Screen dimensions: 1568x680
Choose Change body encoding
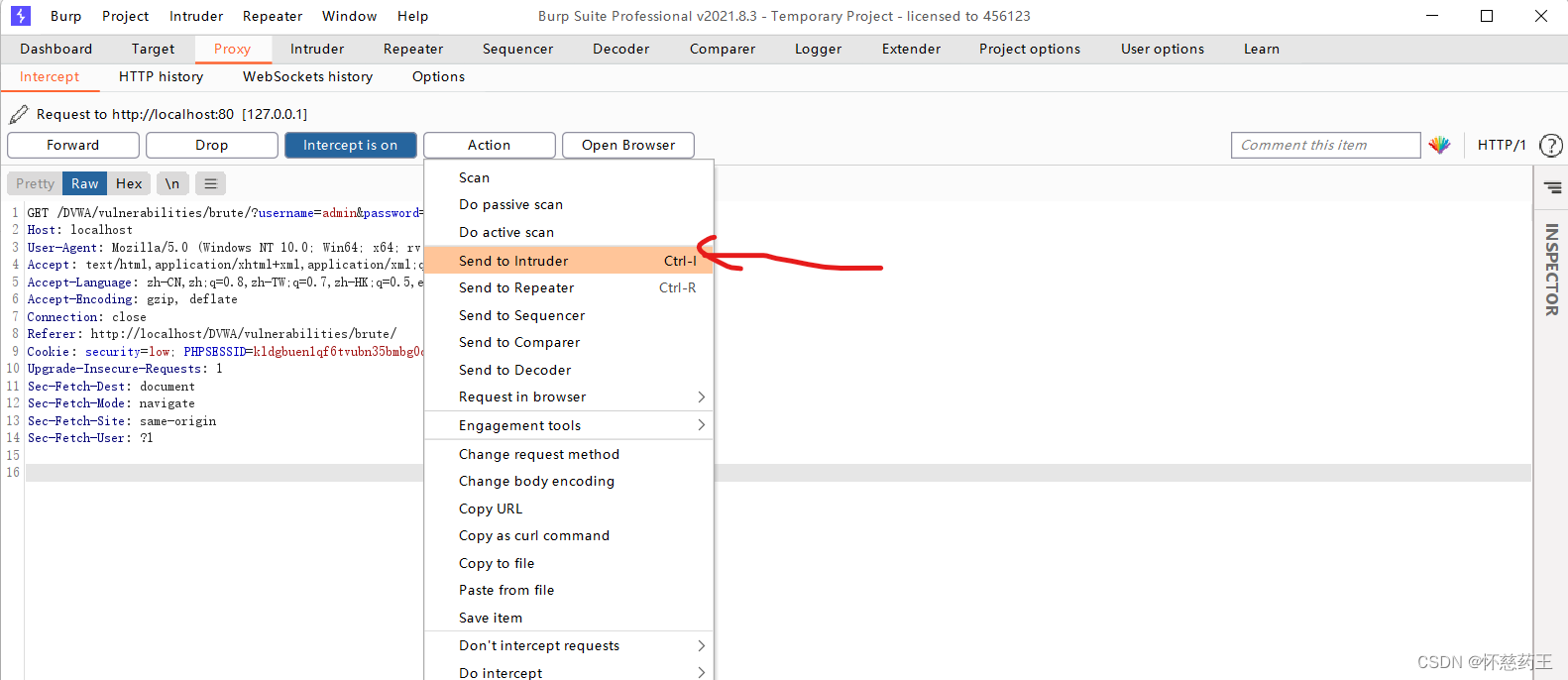pos(569,481)
